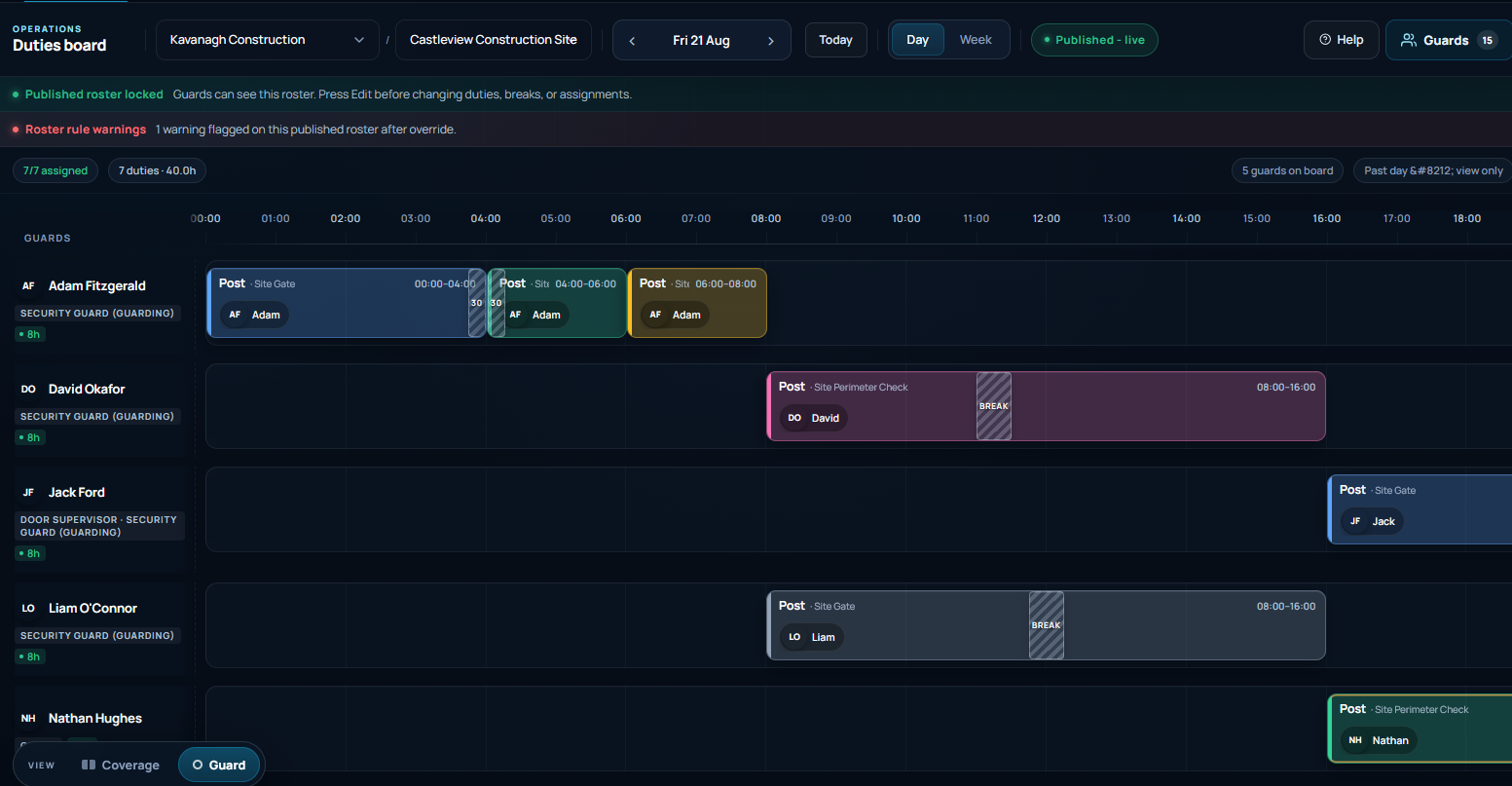Click the name Adam Fitzgerald in the guards list
Screen dimensions: 1512x786
pos(97,286)
